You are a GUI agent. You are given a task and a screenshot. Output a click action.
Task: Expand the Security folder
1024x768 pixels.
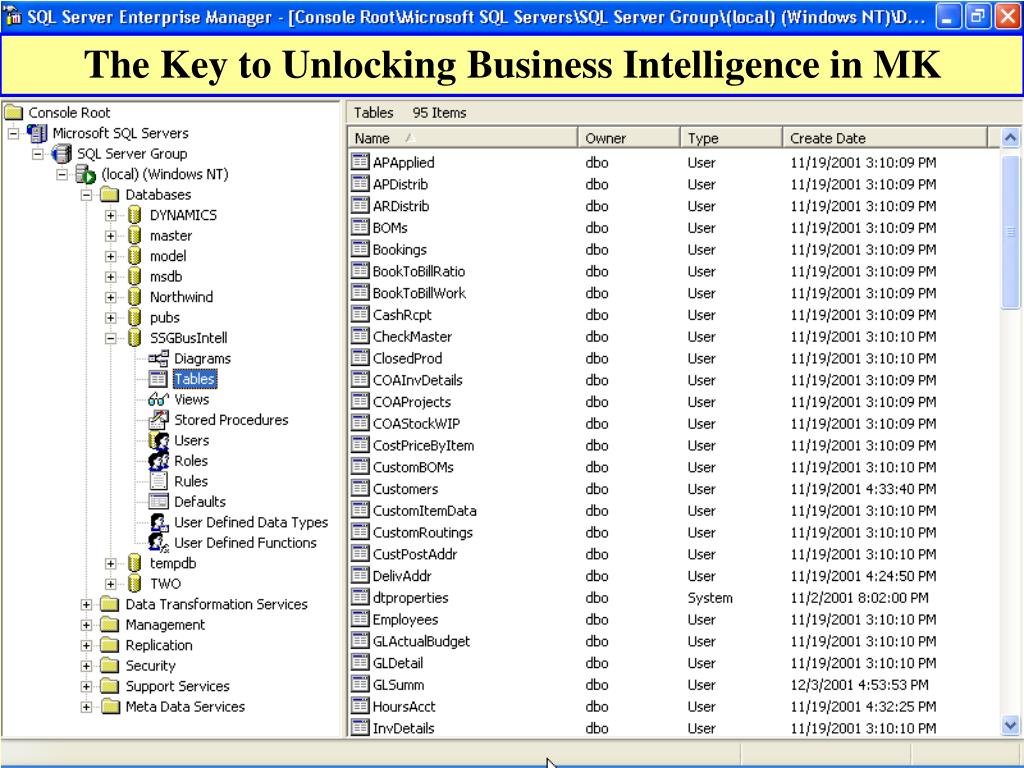click(86, 666)
